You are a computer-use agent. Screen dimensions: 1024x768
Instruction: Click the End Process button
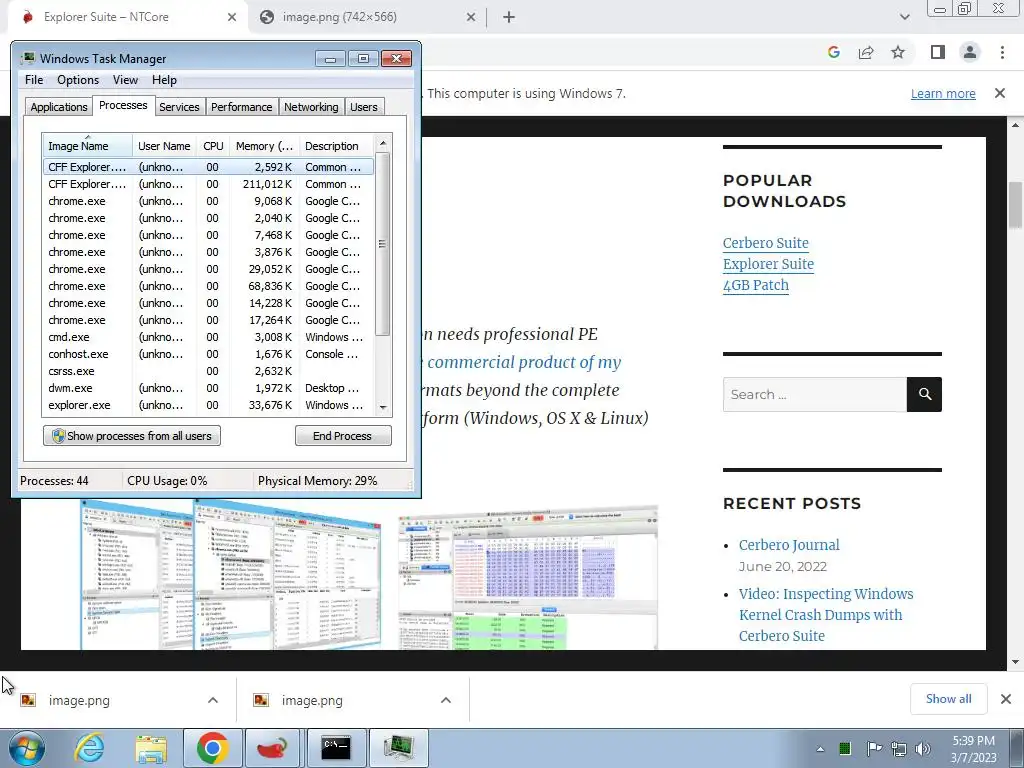coord(343,436)
